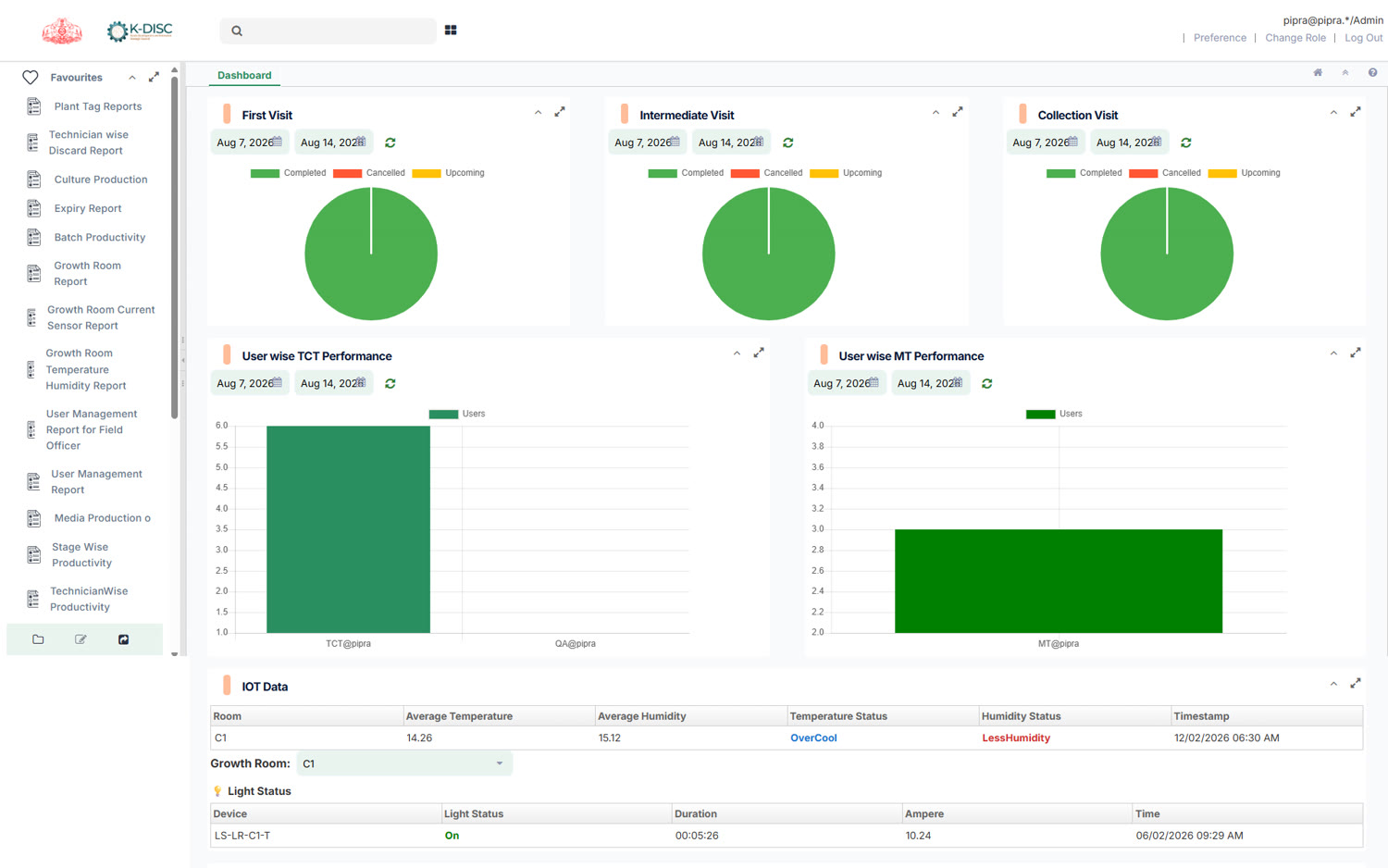Toggle Completed legend in Collection Visit chart
This screenshot has width=1388, height=868.
coord(1084,173)
